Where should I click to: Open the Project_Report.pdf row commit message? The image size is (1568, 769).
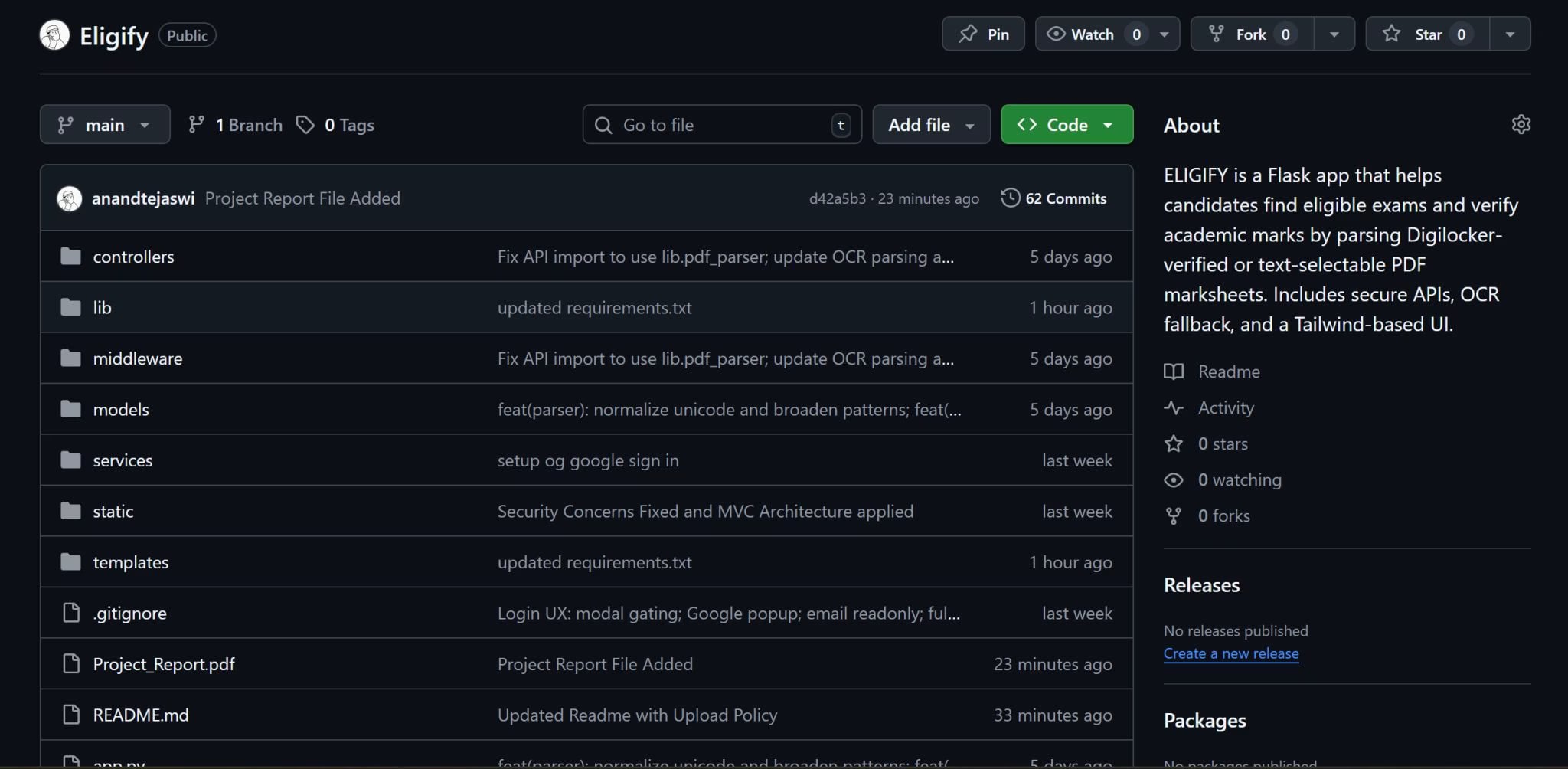[595, 665]
